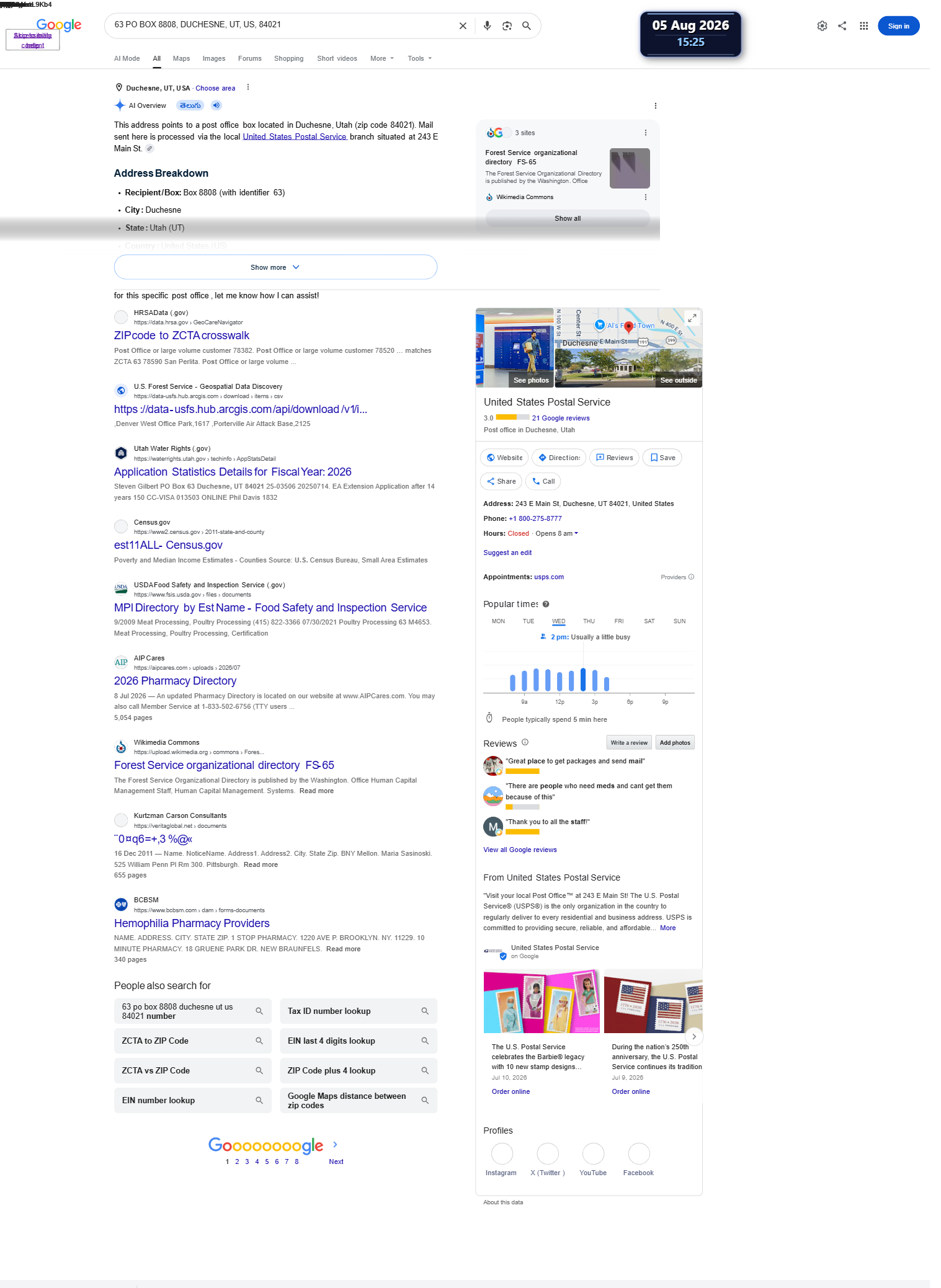This screenshot has width=941, height=1288.
Task: Click the next arrow on the posts carousel
Action: [x=694, y=1036]
